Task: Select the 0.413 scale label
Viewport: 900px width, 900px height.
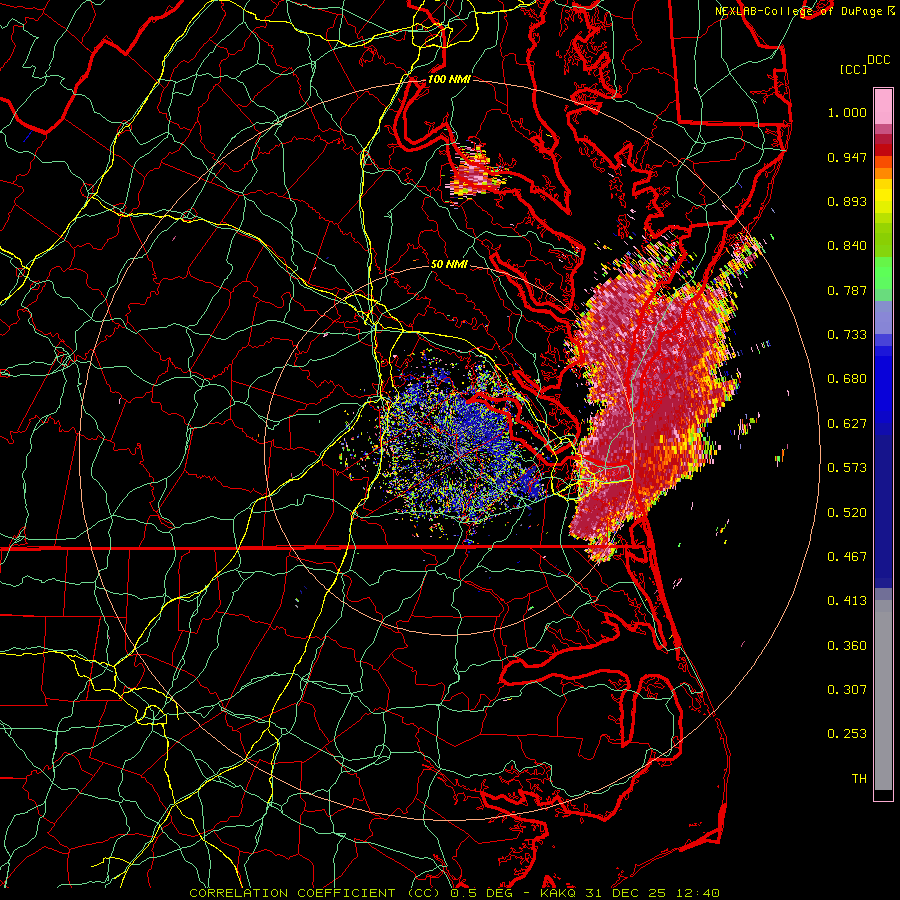Action: tap(847, 601)
